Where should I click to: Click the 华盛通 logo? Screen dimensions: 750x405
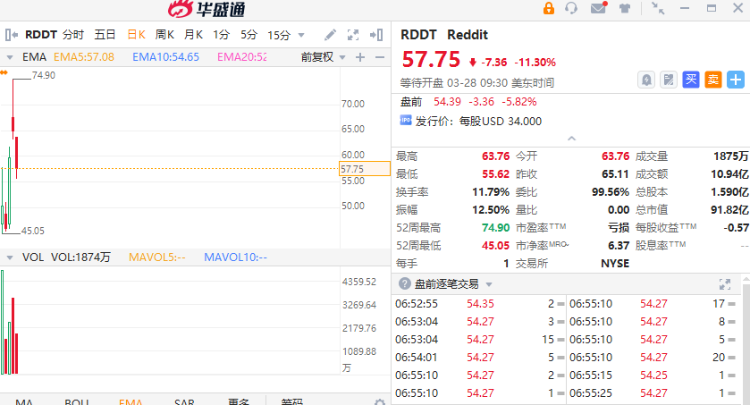tap(206, 9)
